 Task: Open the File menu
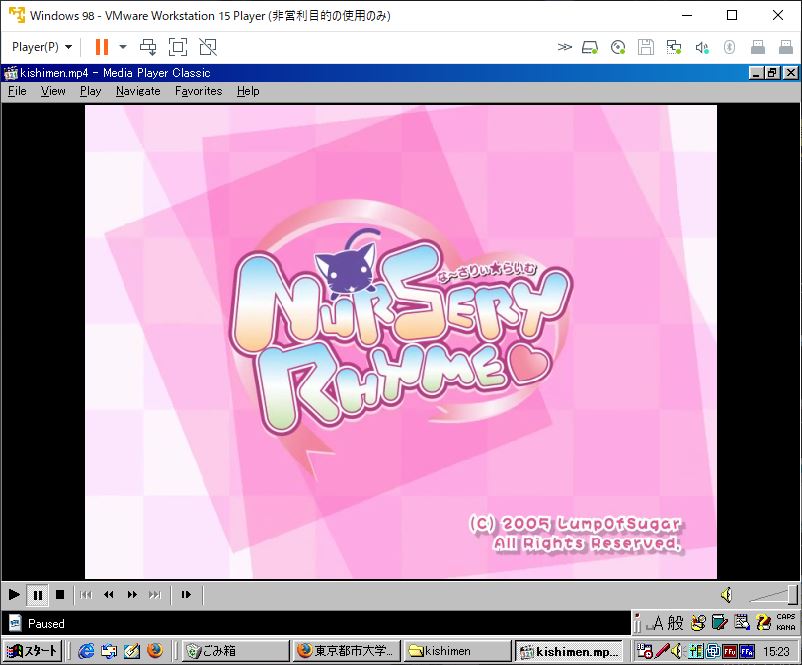(17, 91)
